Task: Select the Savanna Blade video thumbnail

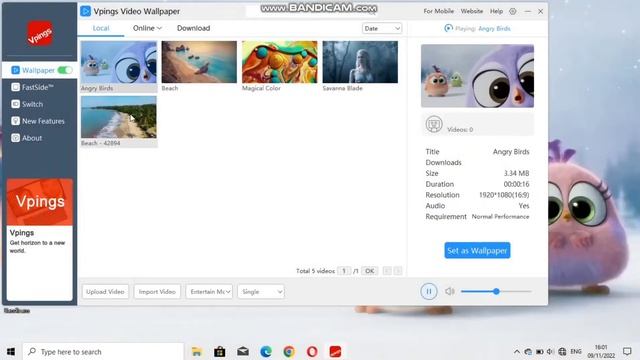Action: 360,62
